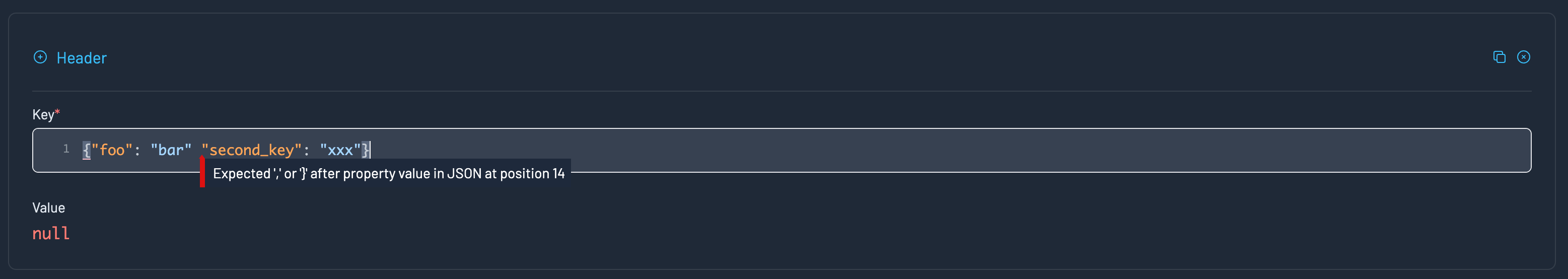Click the "Value" field label
1568x279 pixels.
[x=48, y=207]
